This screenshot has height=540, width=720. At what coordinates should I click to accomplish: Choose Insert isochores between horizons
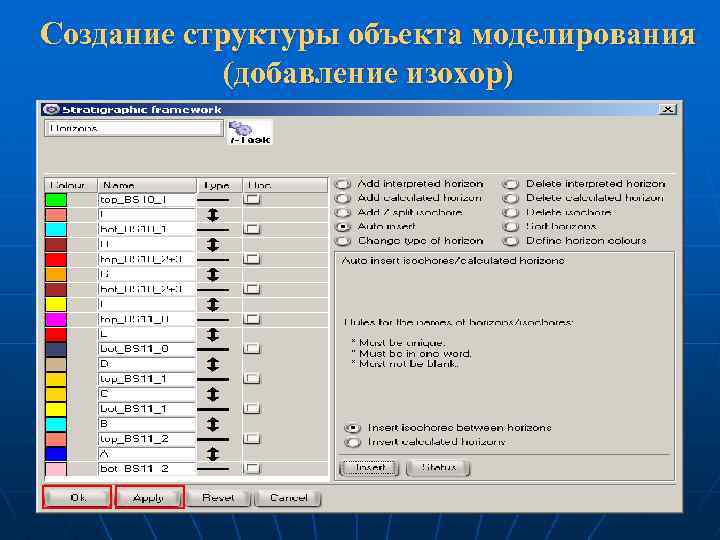tap(352, 428)
